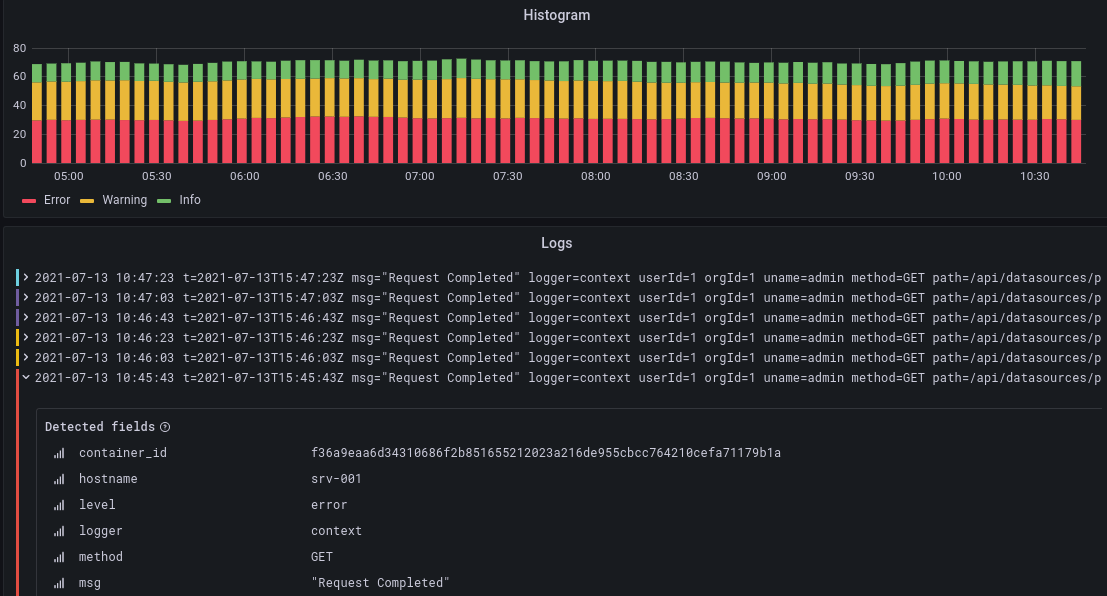Click the stats icon beside level field
The height and width of the screenshot is (596, 1107).
point(59,505)
